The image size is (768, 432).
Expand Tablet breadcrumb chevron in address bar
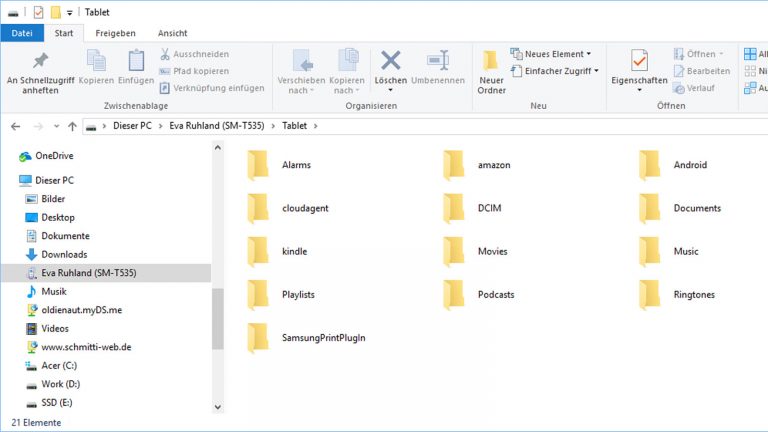click(x=315, y=126)
